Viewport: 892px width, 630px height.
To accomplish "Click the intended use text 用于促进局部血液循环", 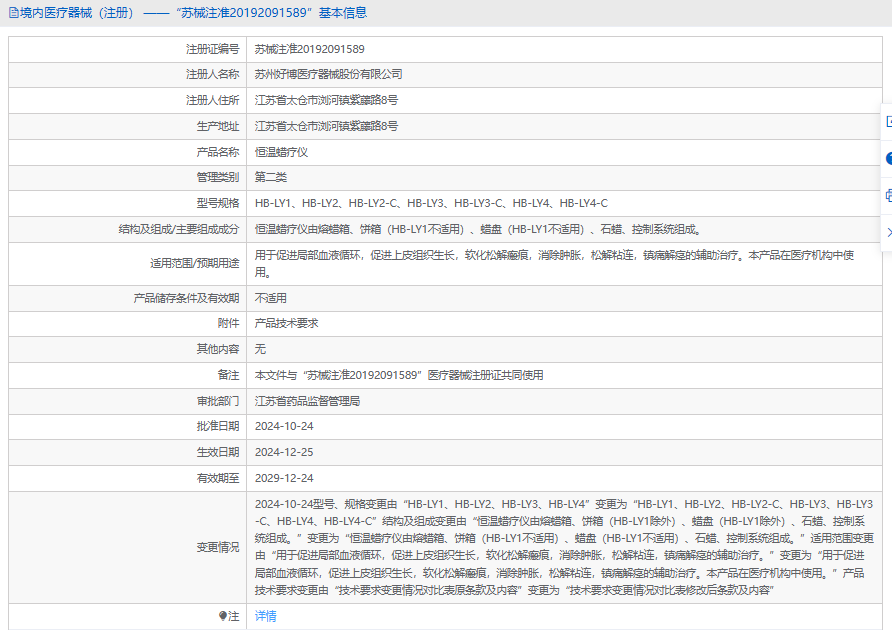I will point(554,263).
